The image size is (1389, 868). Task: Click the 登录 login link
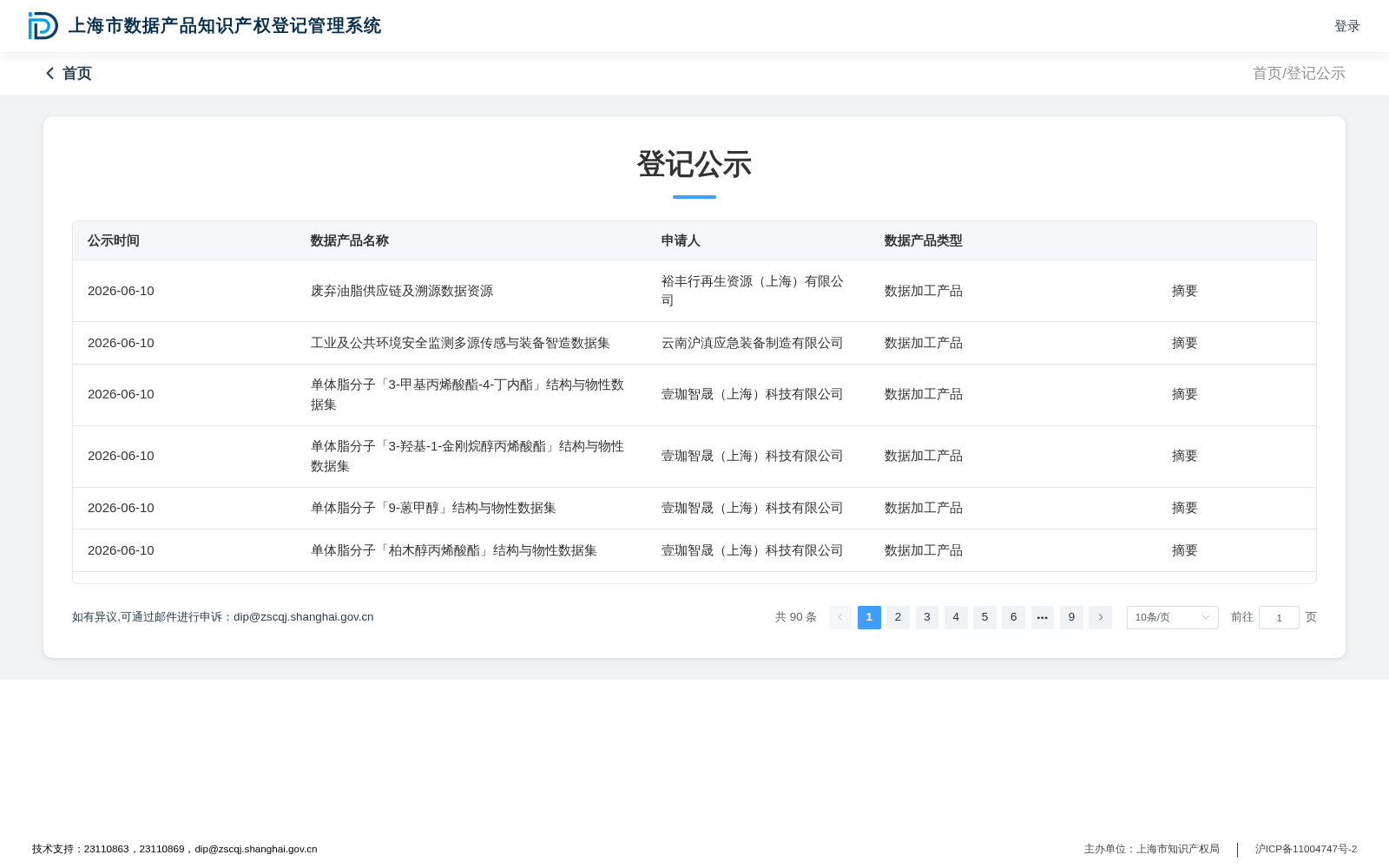[1347, 26]
